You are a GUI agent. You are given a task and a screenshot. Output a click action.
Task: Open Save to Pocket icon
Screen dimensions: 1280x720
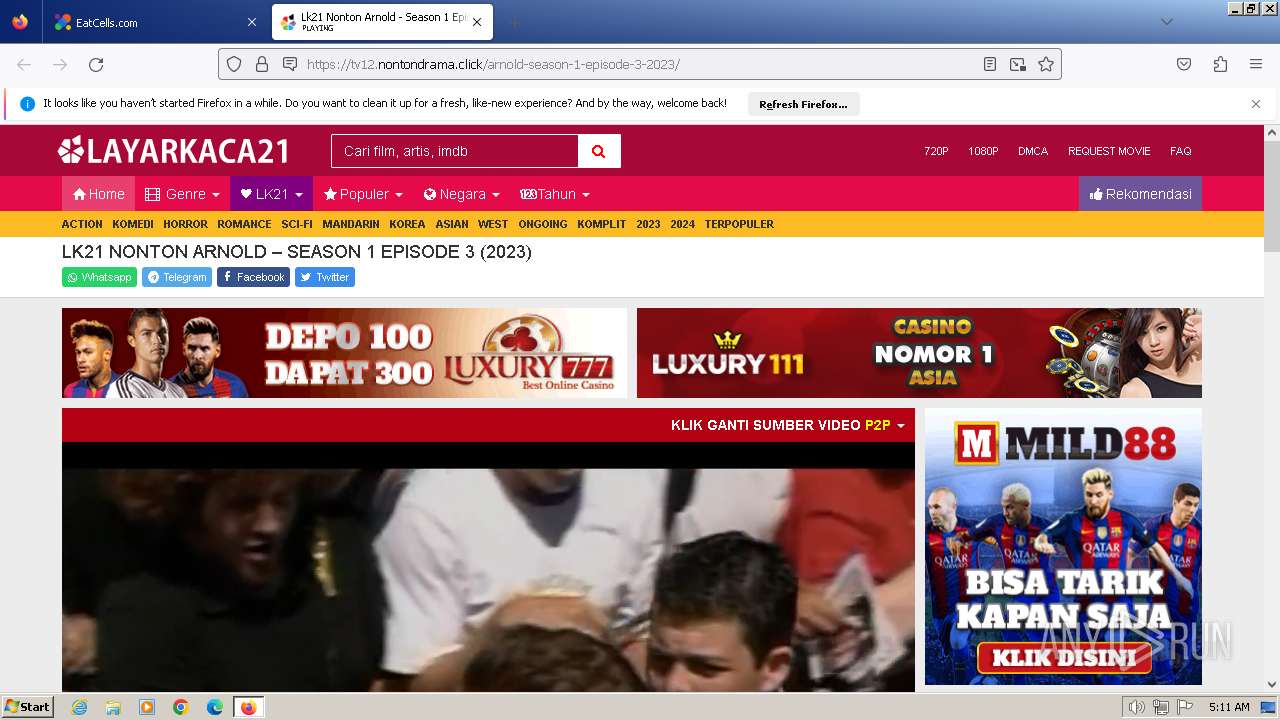tap(1184, 64)
